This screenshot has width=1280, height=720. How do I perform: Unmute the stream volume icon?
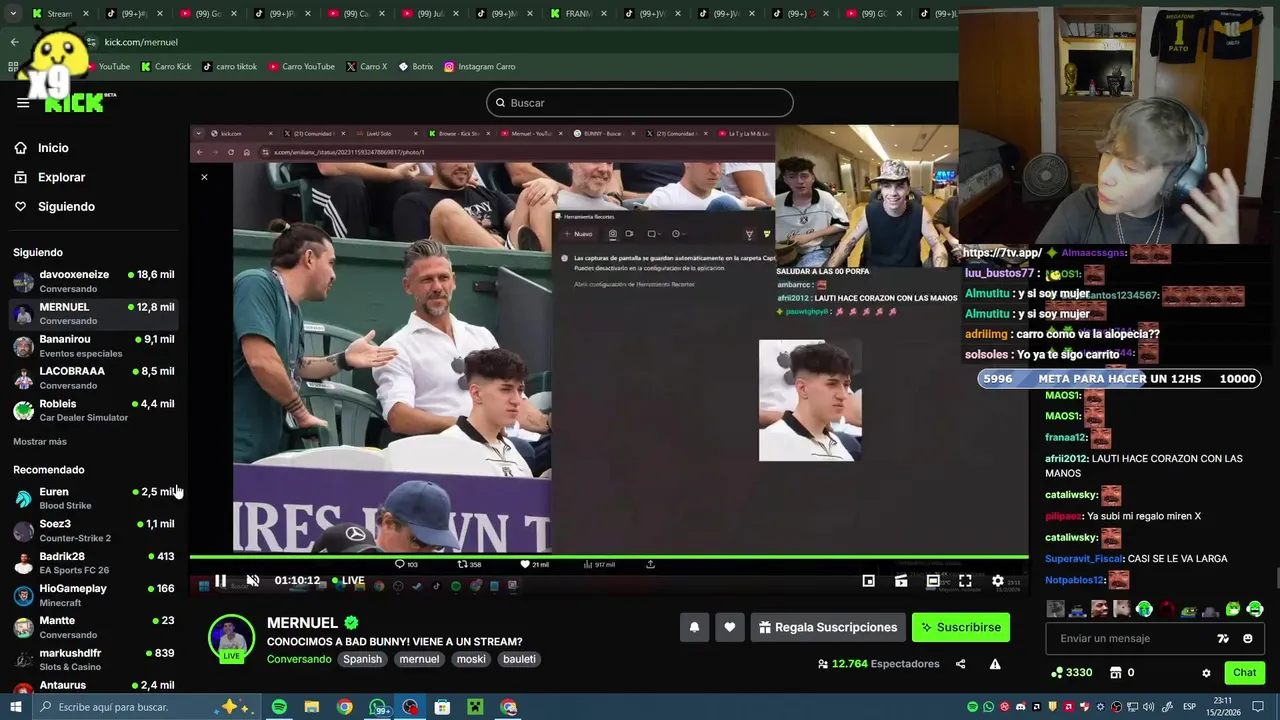[x=253, y=580]
